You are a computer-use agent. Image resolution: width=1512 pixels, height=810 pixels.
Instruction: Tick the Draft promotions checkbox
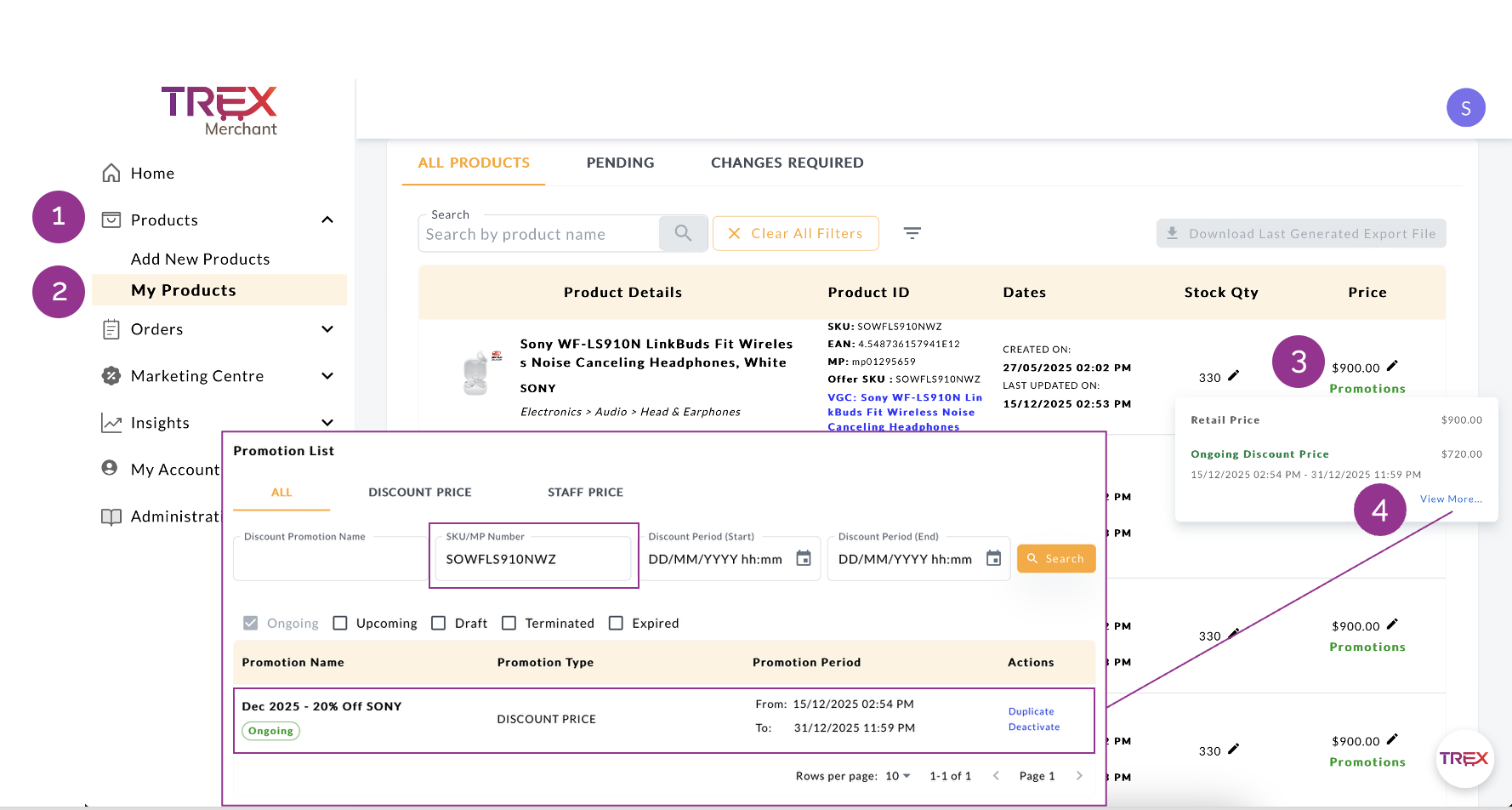coord(439,623)
